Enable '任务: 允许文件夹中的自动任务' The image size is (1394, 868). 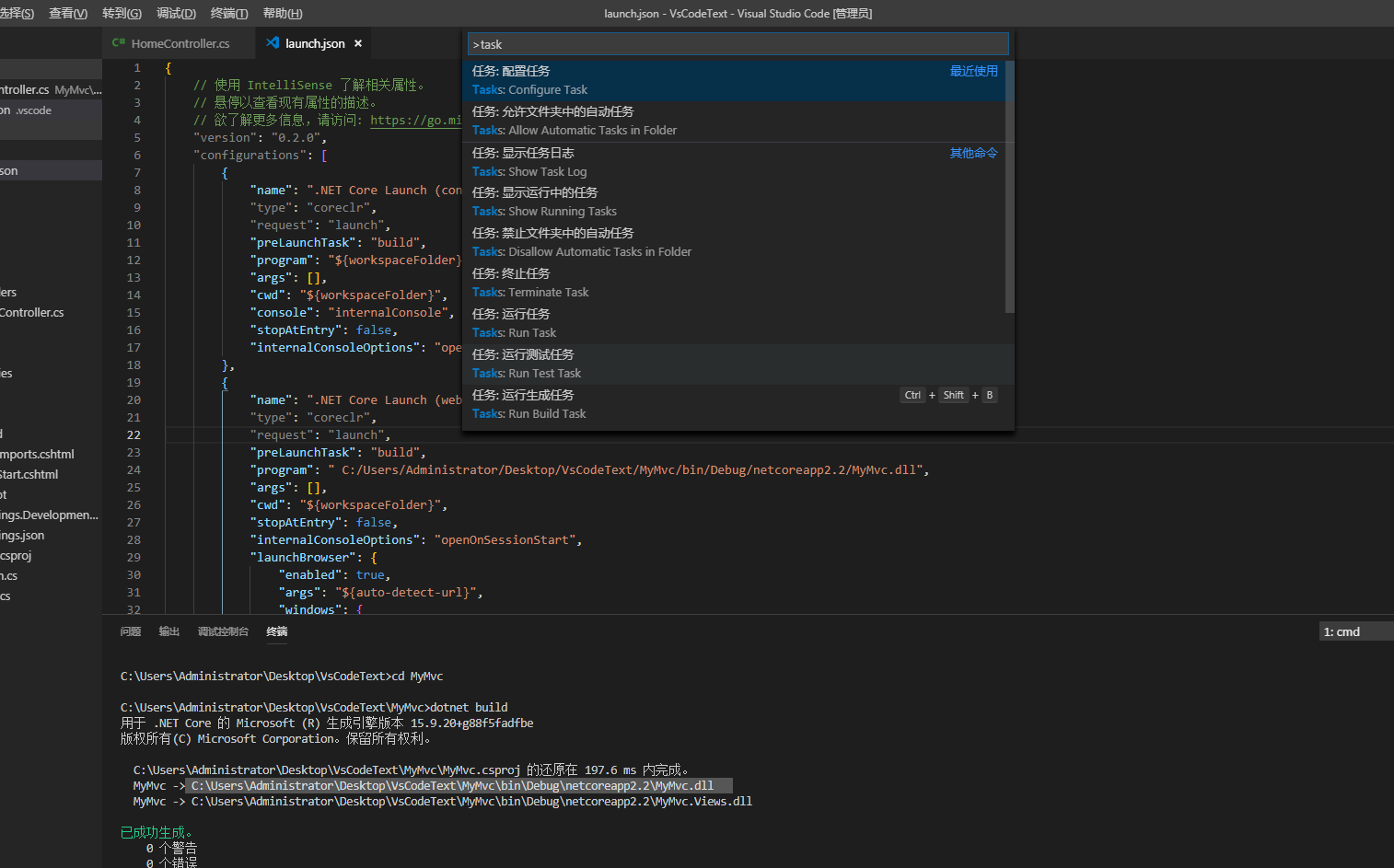tap(645, 120)
